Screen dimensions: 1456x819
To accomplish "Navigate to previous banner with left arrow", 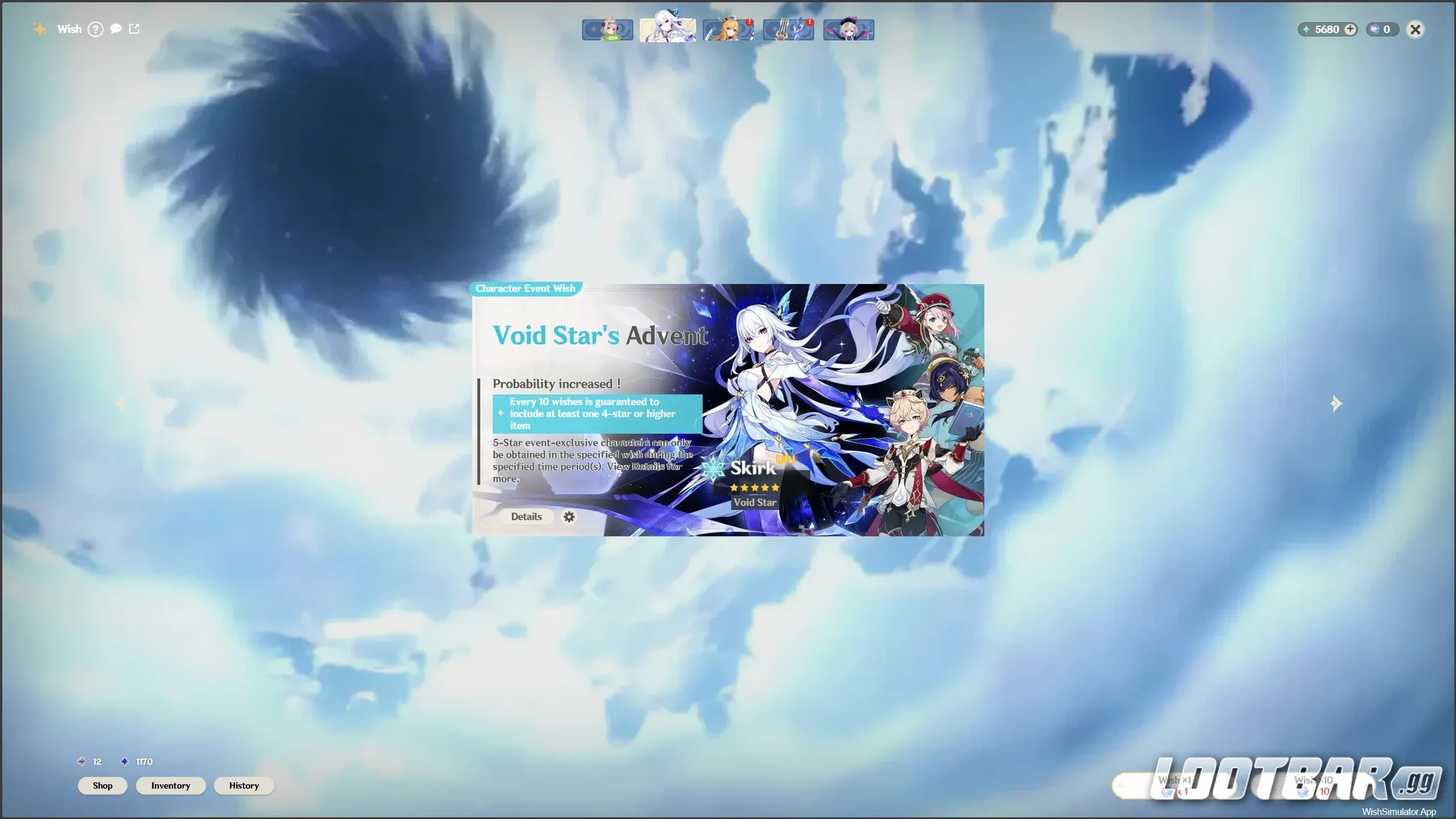I will tap(121, 404).
